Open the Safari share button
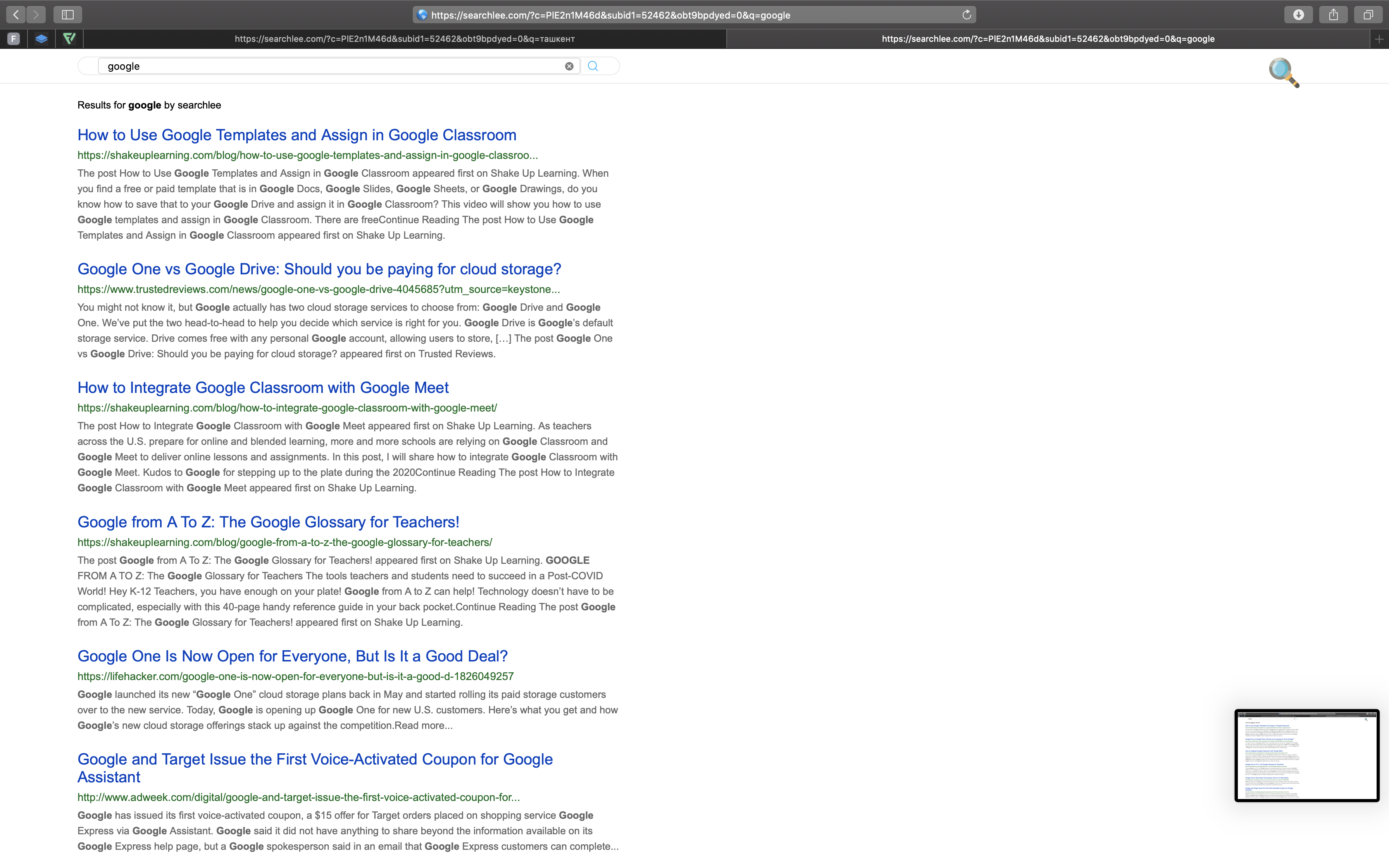This screenshot has height=868, width=1389. point(1333,15)
